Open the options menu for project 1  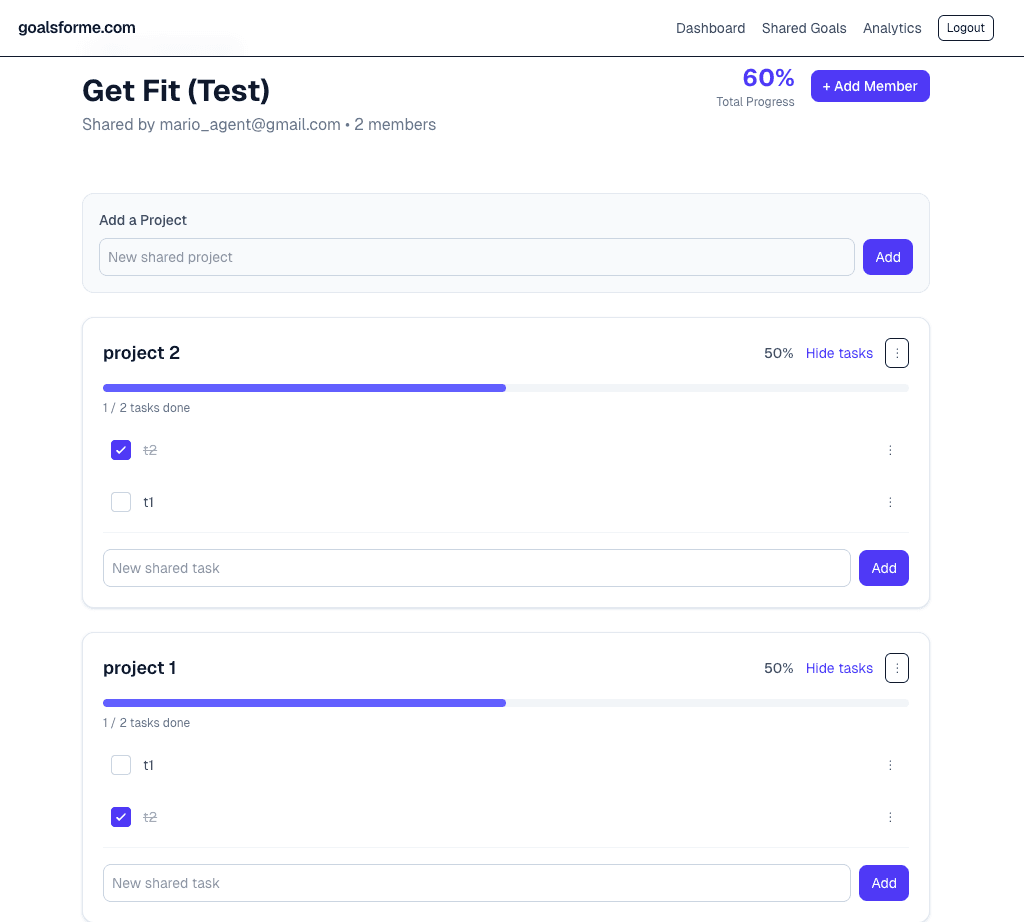pyautogui.click(x=896, y=668)
